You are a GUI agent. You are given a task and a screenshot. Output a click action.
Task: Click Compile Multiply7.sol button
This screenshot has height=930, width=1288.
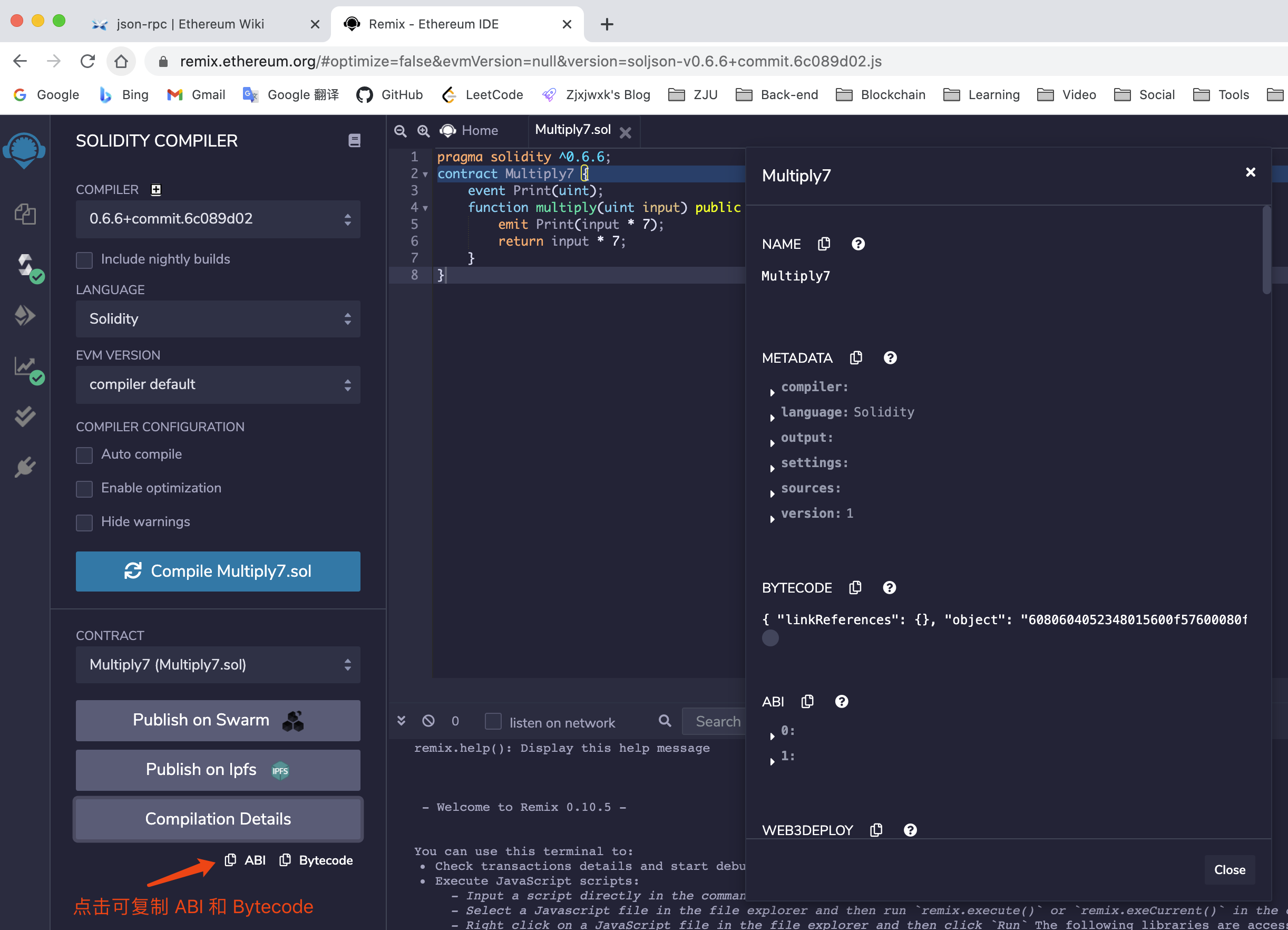click(218, 571)
